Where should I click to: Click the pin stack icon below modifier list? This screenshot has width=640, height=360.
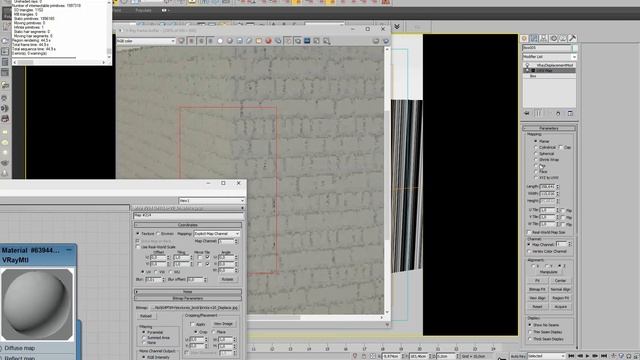(x=527, y=113)
